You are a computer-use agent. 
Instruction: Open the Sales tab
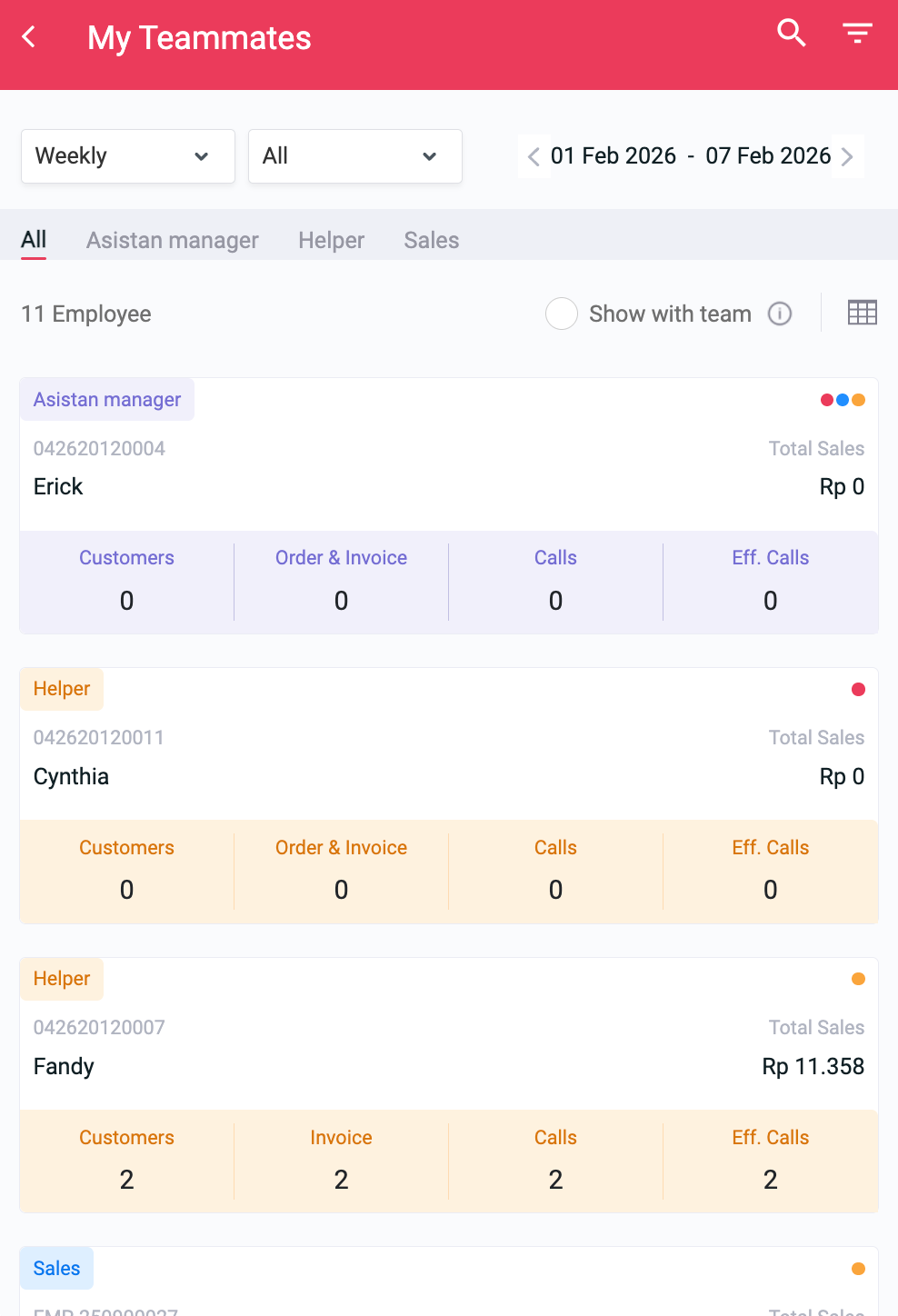(432, 241)
